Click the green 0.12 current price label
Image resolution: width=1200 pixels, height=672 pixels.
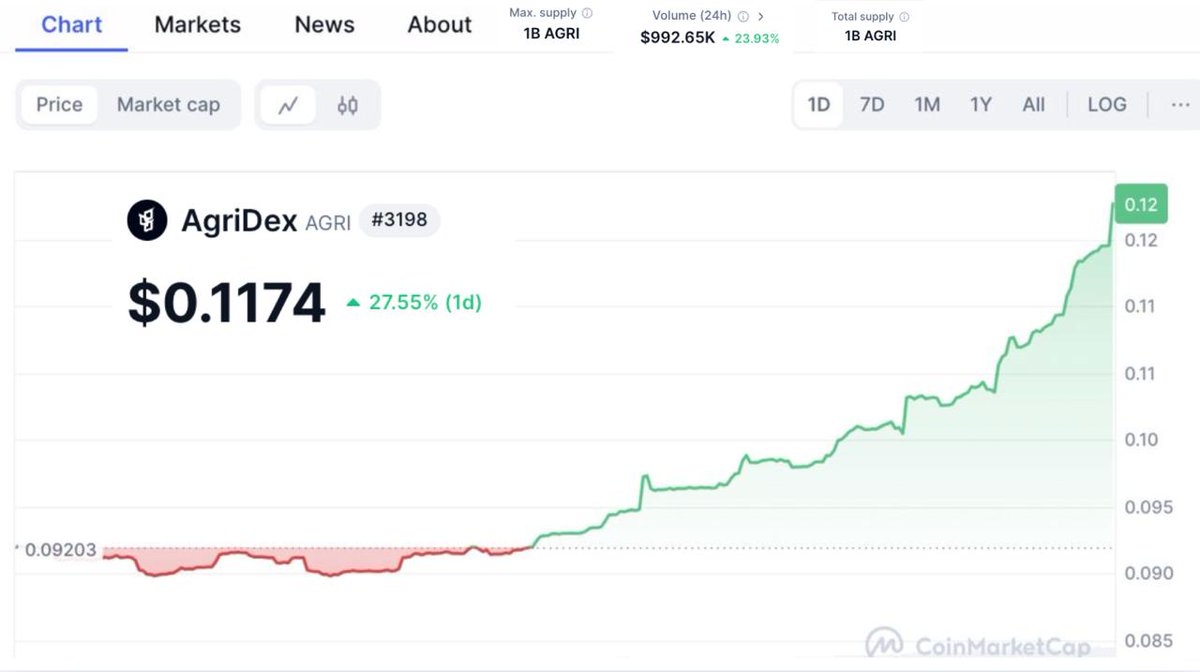coord(1140,205)
